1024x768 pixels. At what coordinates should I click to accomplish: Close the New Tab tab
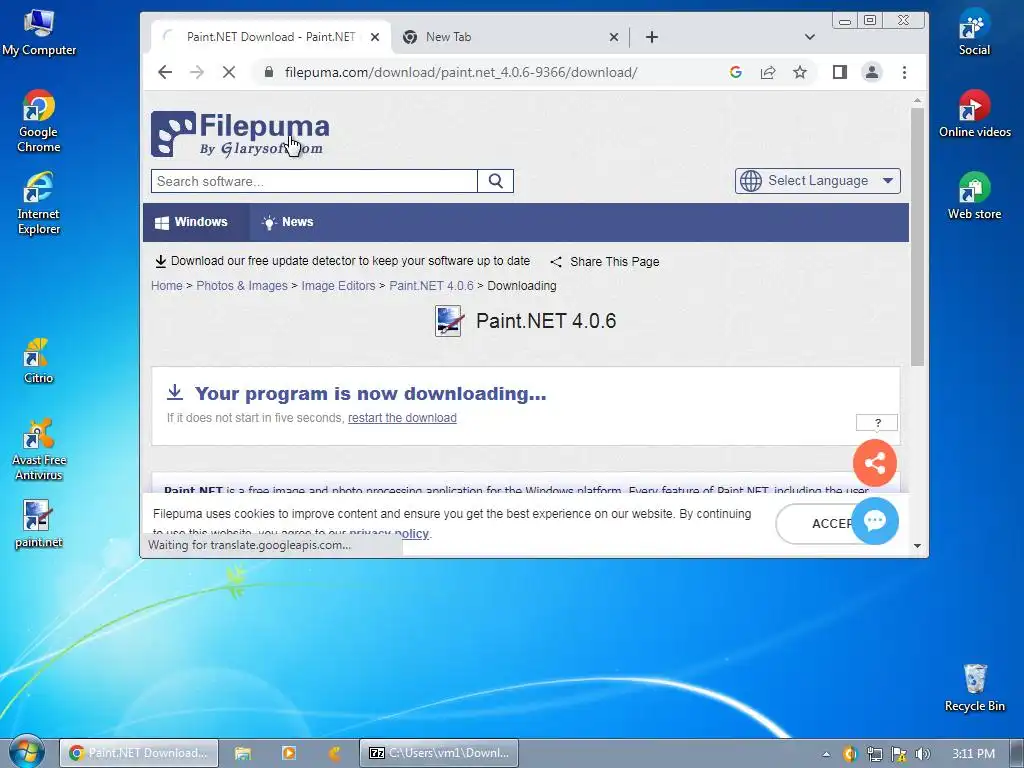(x=614, y=37)
